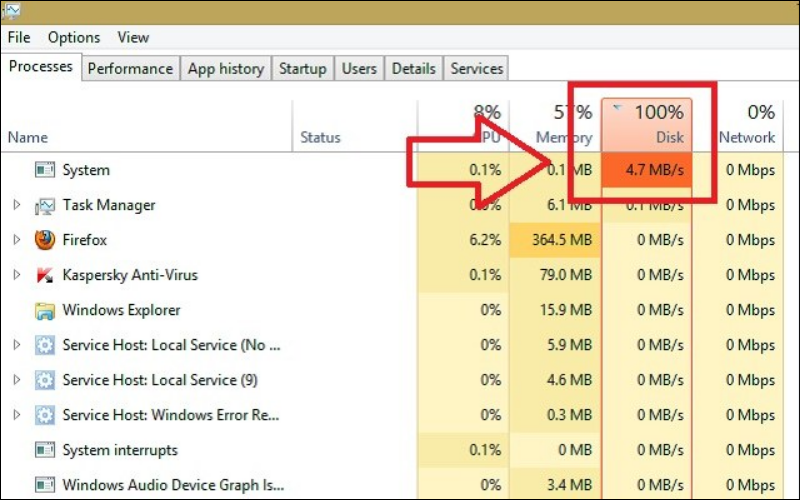
Task: Sort by the Network column header
Action: [738, 124]
